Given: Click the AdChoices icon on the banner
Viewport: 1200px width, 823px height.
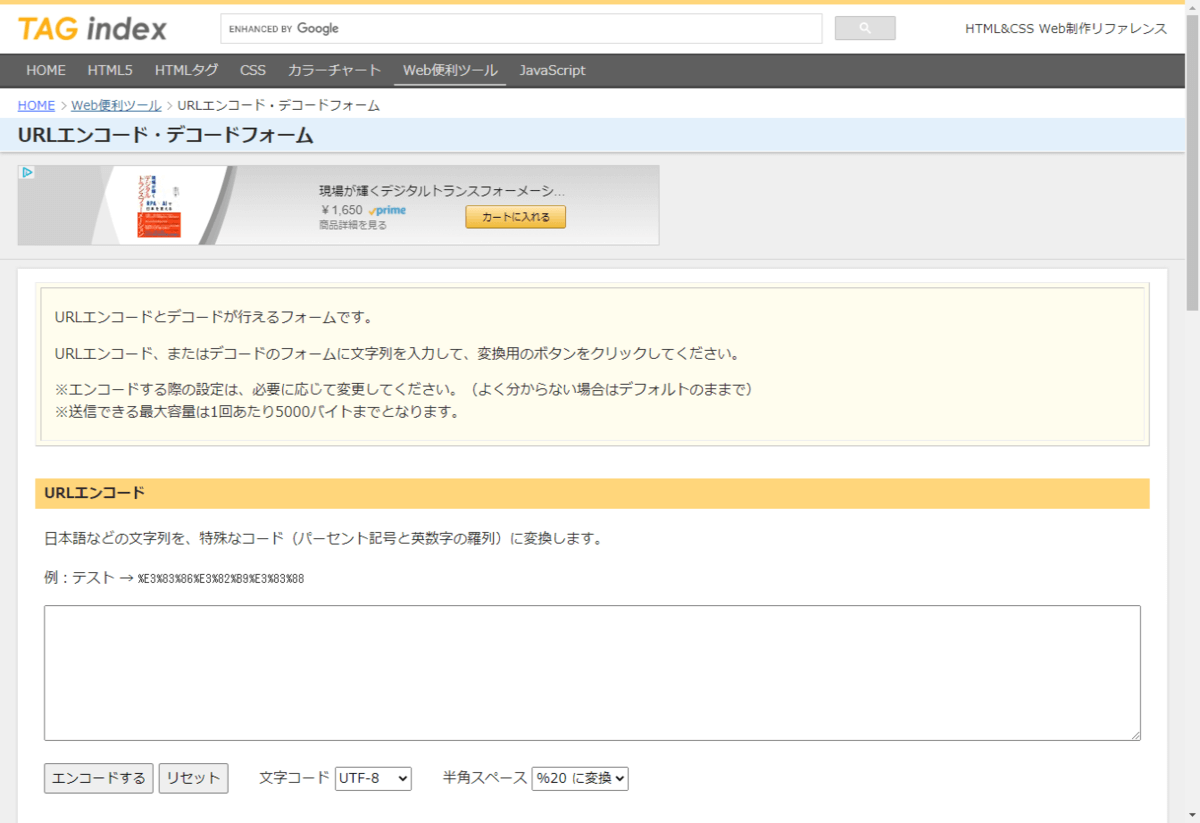Looking at the screenshot, I should click(x=27, y=172).
